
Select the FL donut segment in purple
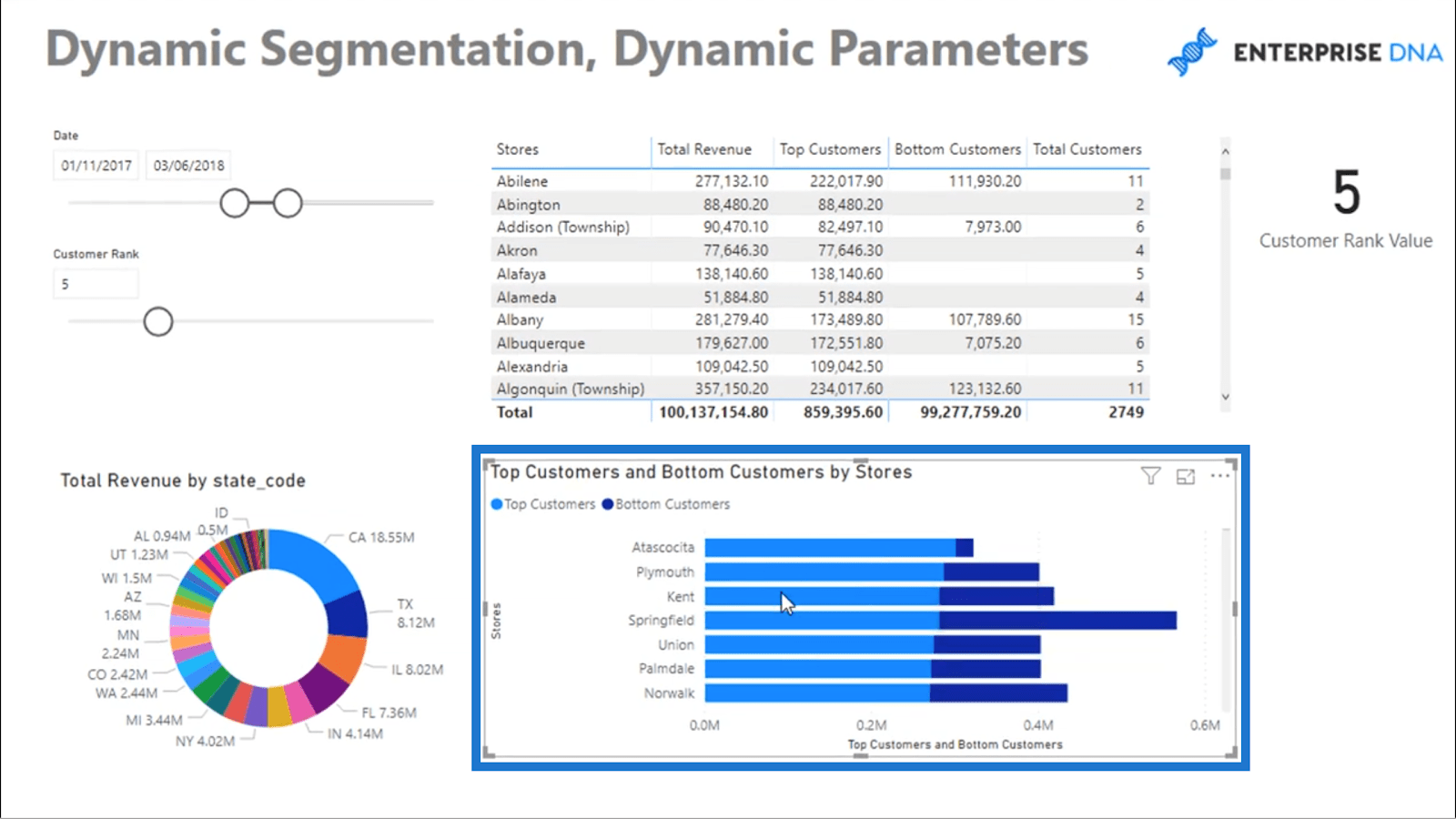(324, 689)
